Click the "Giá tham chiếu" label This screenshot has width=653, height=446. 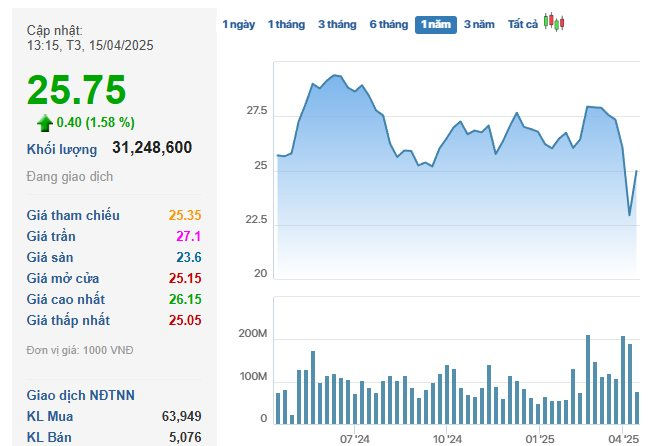point(73,215)
